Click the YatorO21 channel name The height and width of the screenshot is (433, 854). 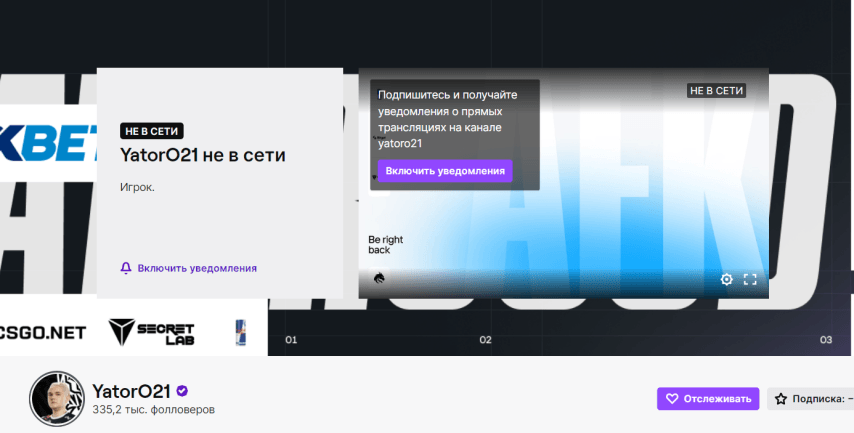point(132,391)
